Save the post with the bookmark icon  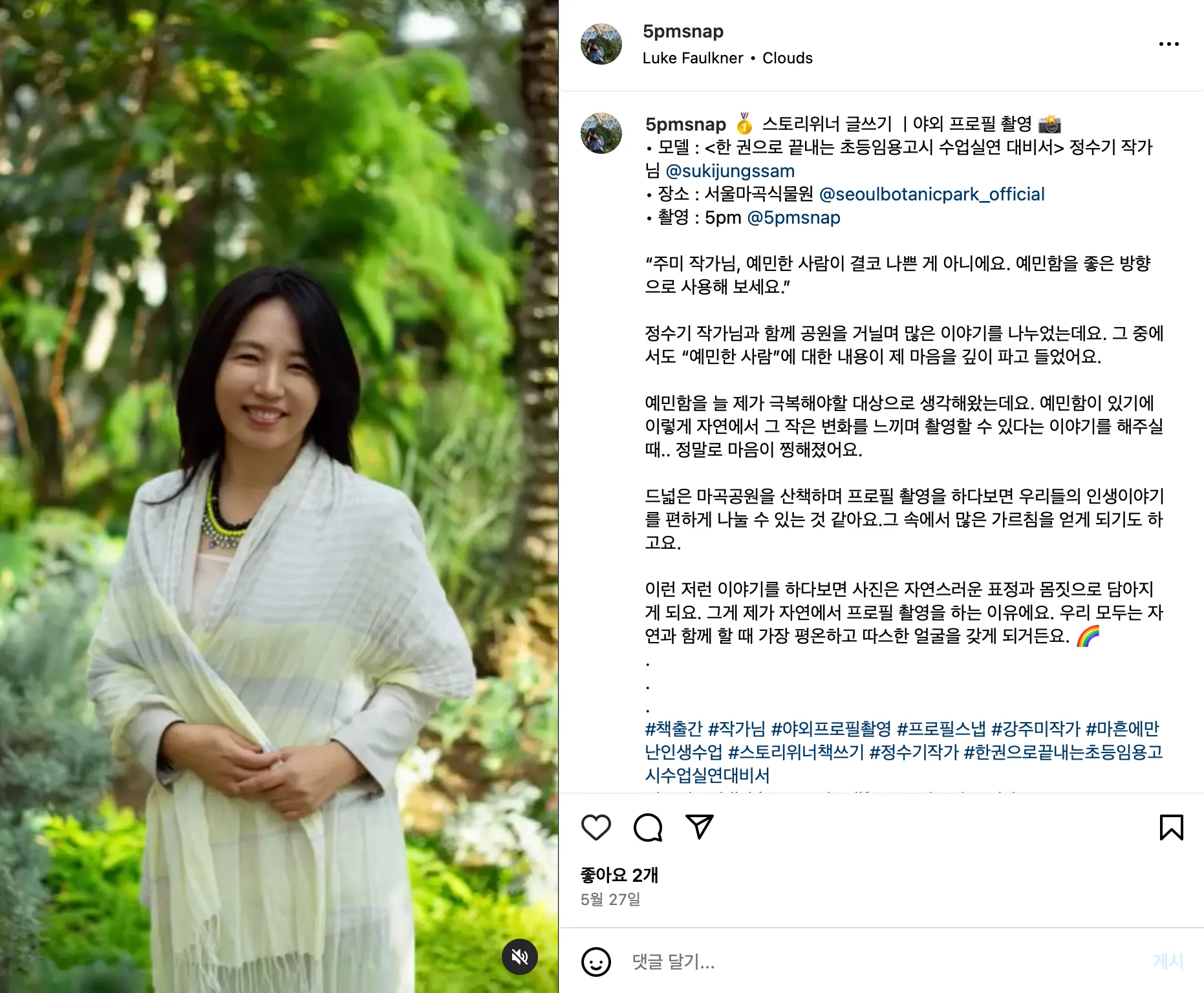click(1171, 827)
